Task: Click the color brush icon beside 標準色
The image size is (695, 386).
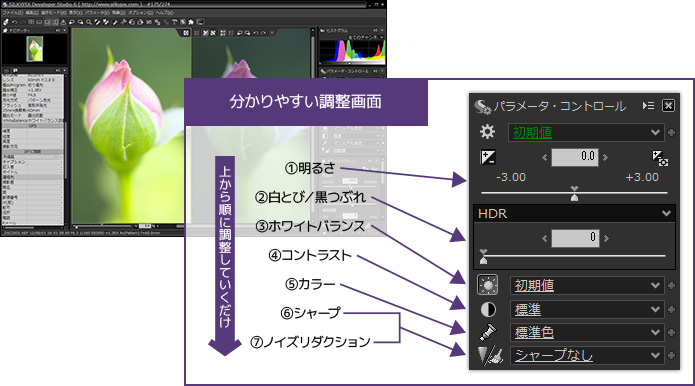Action: [x=488, y=332]
